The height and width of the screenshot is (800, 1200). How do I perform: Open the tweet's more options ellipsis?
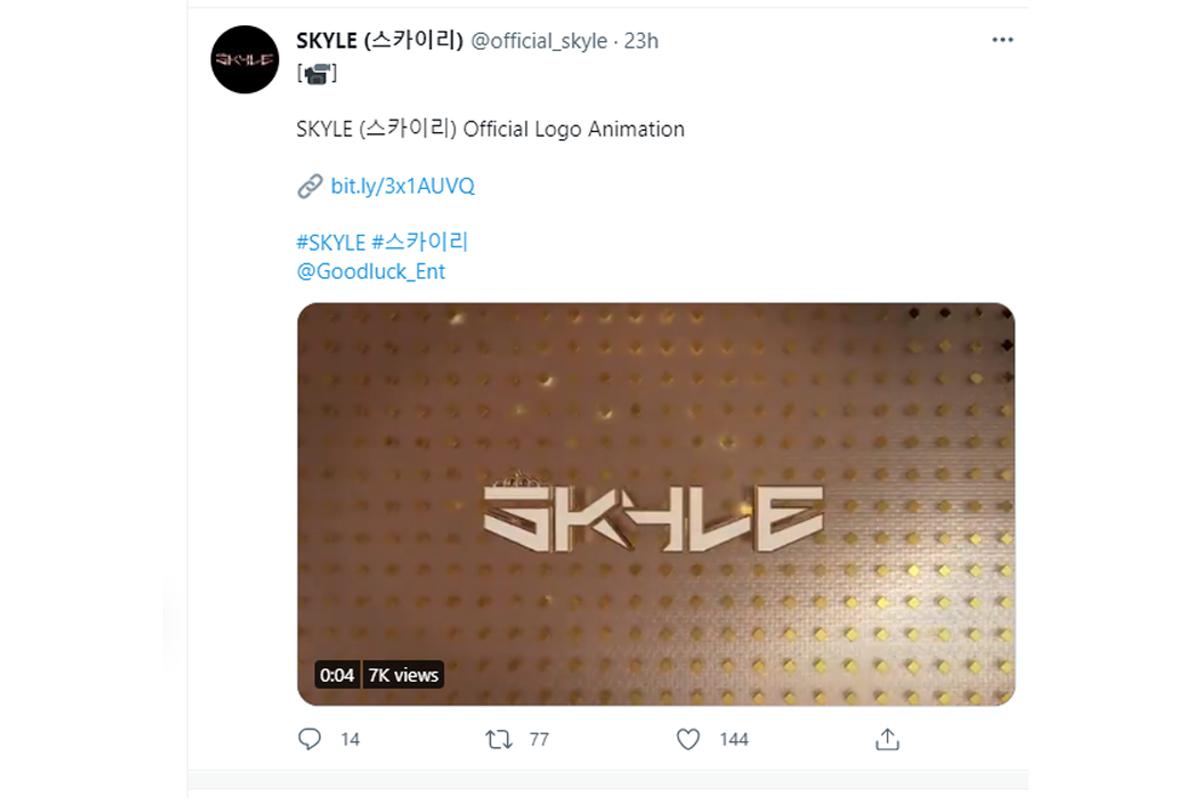point(1002,38)
